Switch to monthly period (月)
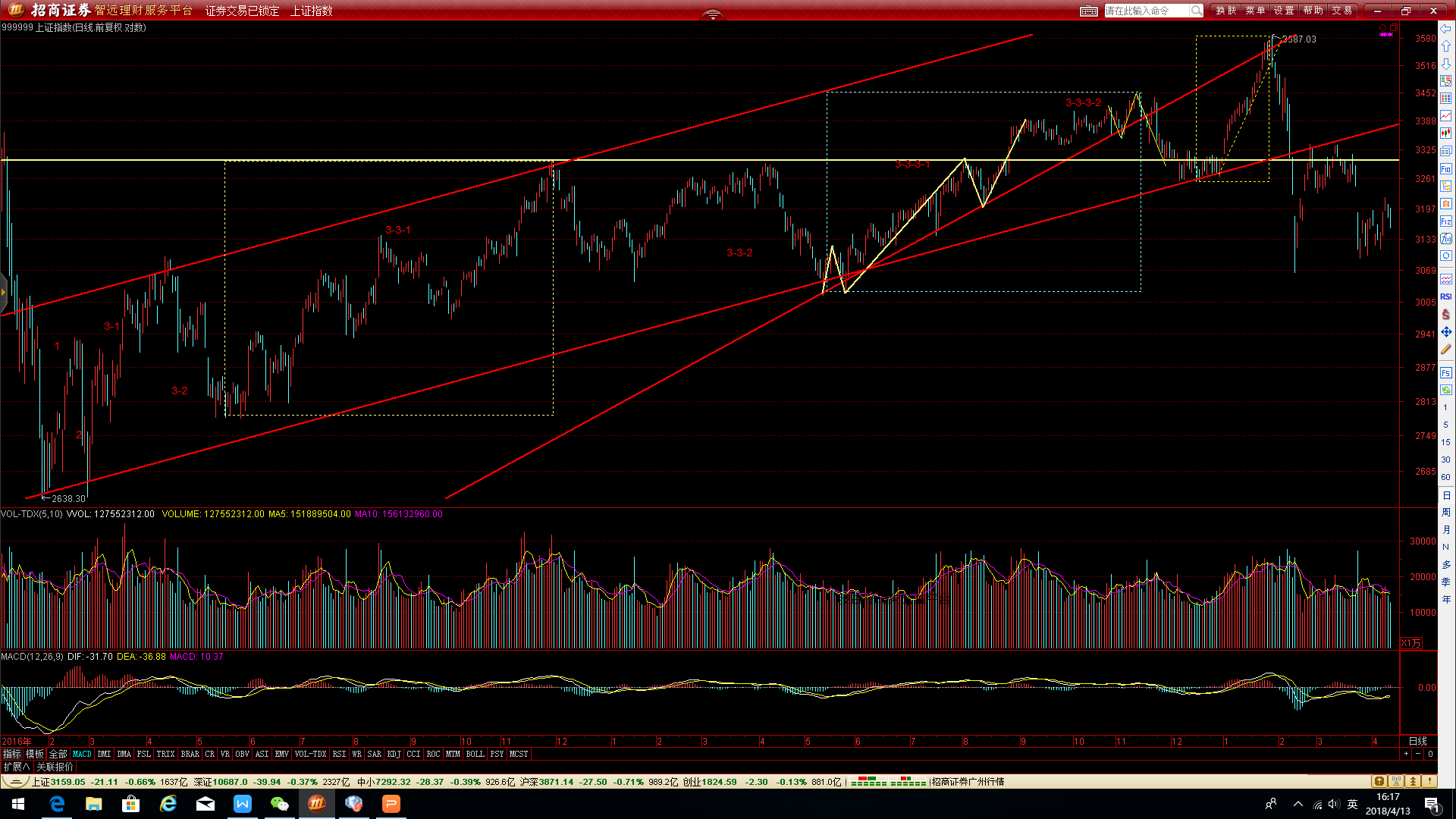 pos(1446,529)
